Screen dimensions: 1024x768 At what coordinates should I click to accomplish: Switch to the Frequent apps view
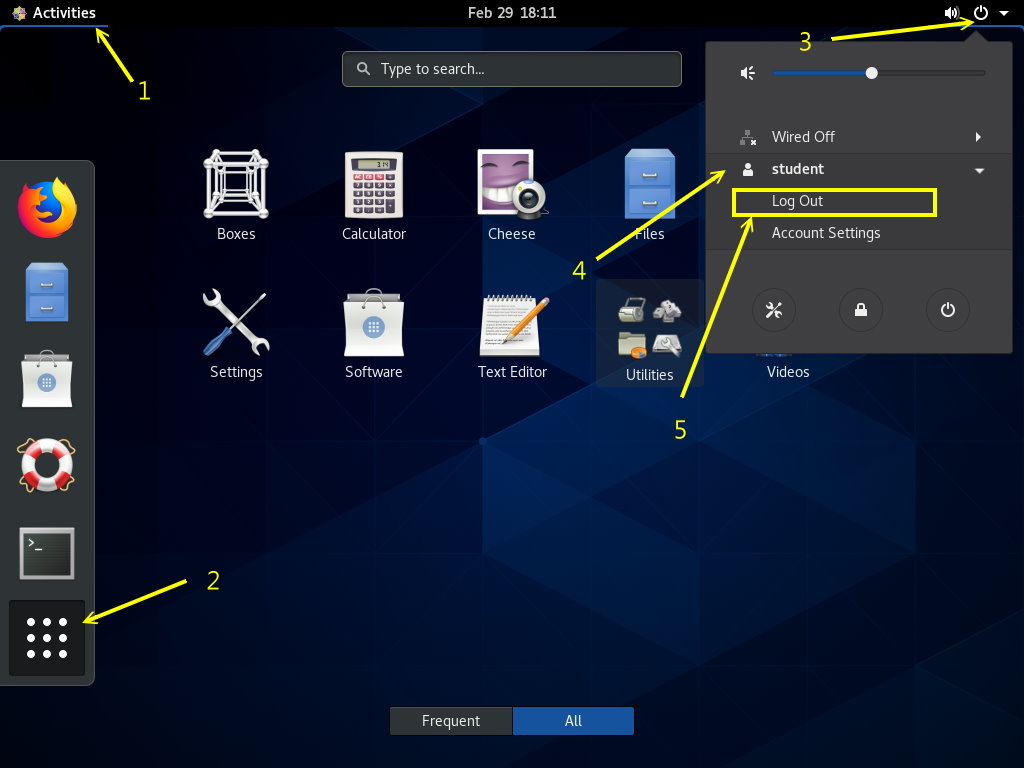pyautogui.click(x=451, y=721)
